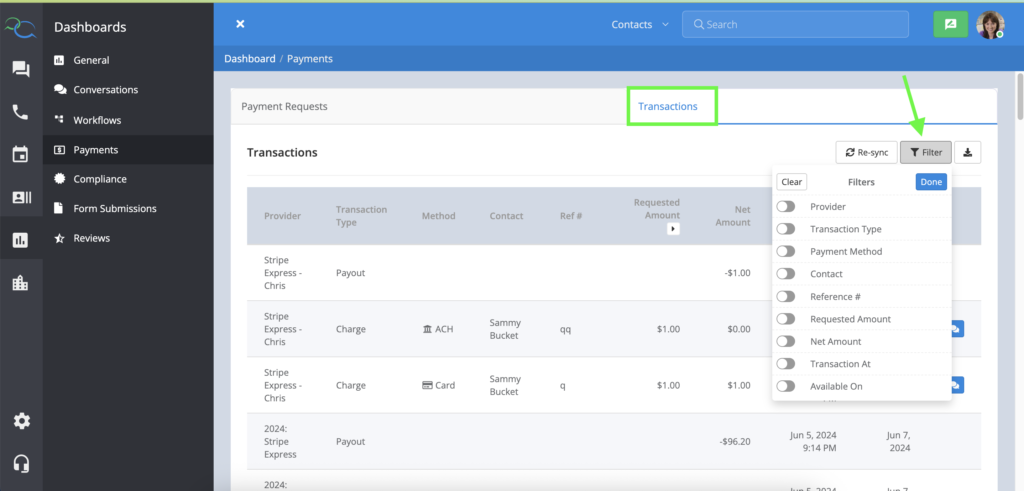The image size is (1024, 491).
Task: Toggle the Available On filter
Action: (x=786, y=387)
